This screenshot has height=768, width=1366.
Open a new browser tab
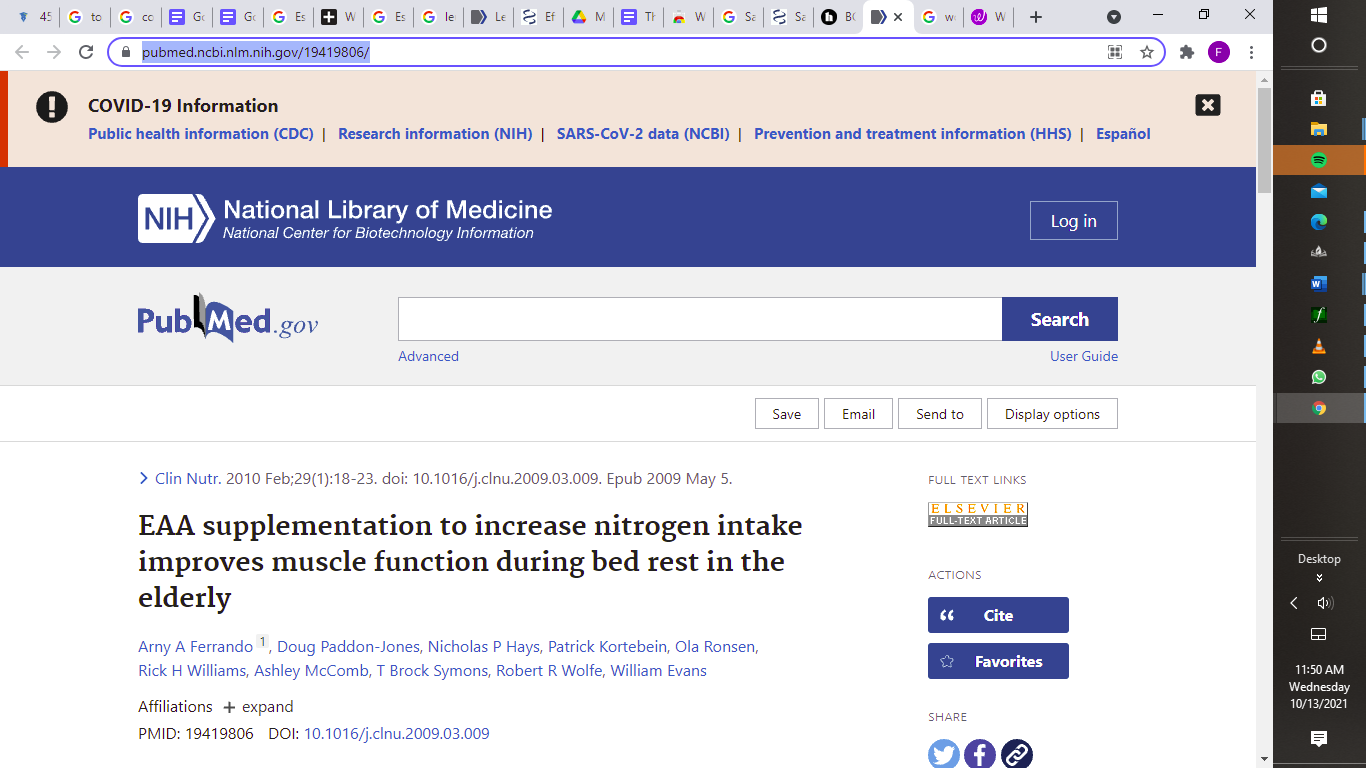coord(1036,17)
